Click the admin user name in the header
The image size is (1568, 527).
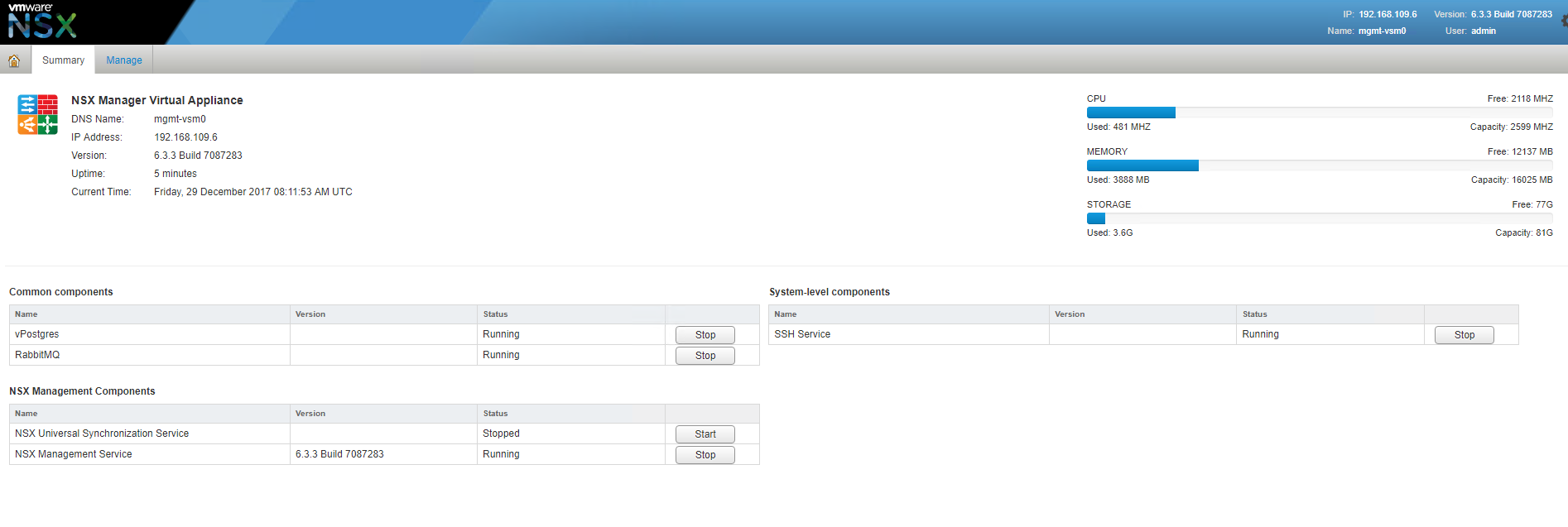coord(1483,31)
